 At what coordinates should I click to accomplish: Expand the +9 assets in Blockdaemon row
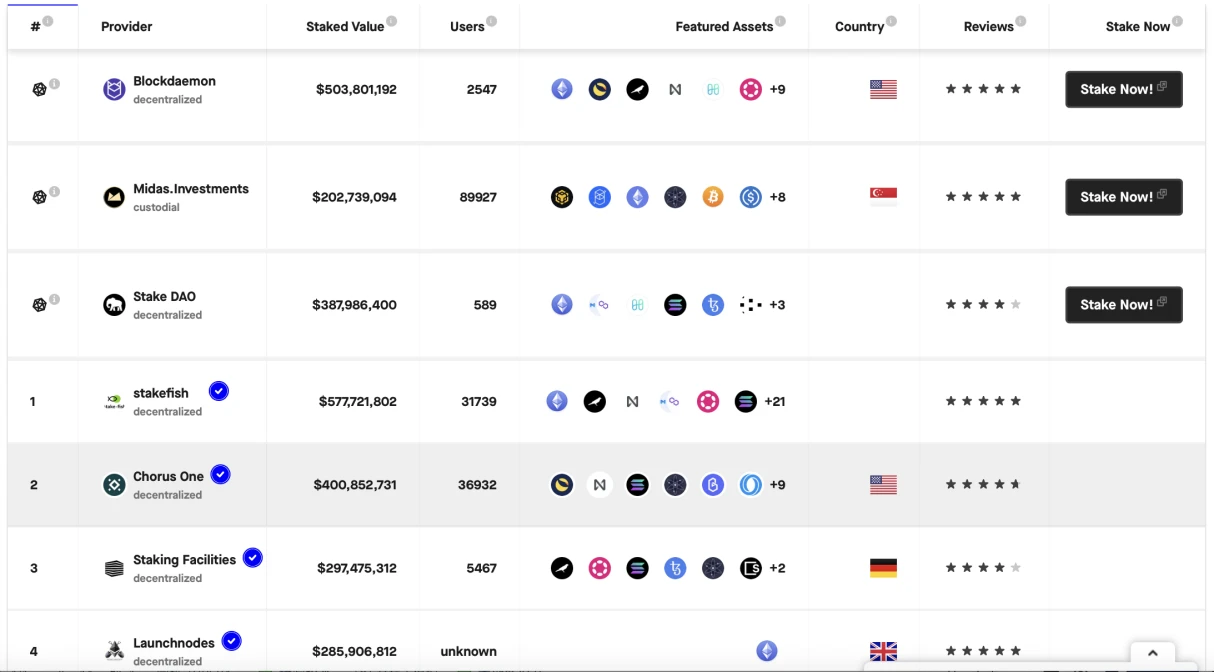(777, 89)
